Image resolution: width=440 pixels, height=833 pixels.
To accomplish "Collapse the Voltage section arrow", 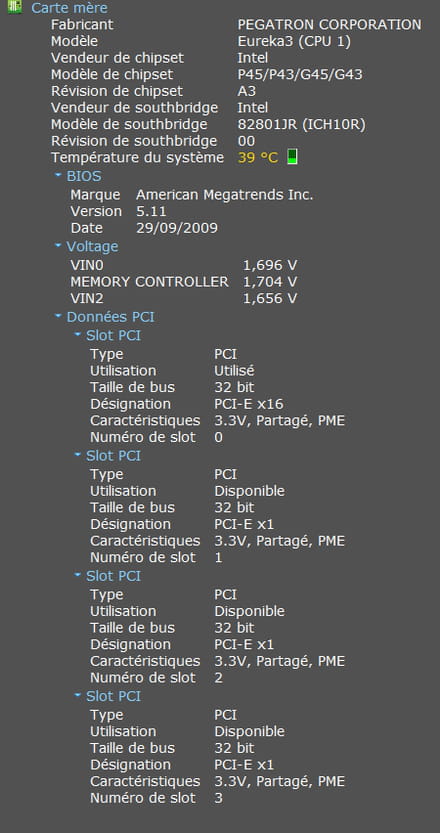I will pos(58,245).
